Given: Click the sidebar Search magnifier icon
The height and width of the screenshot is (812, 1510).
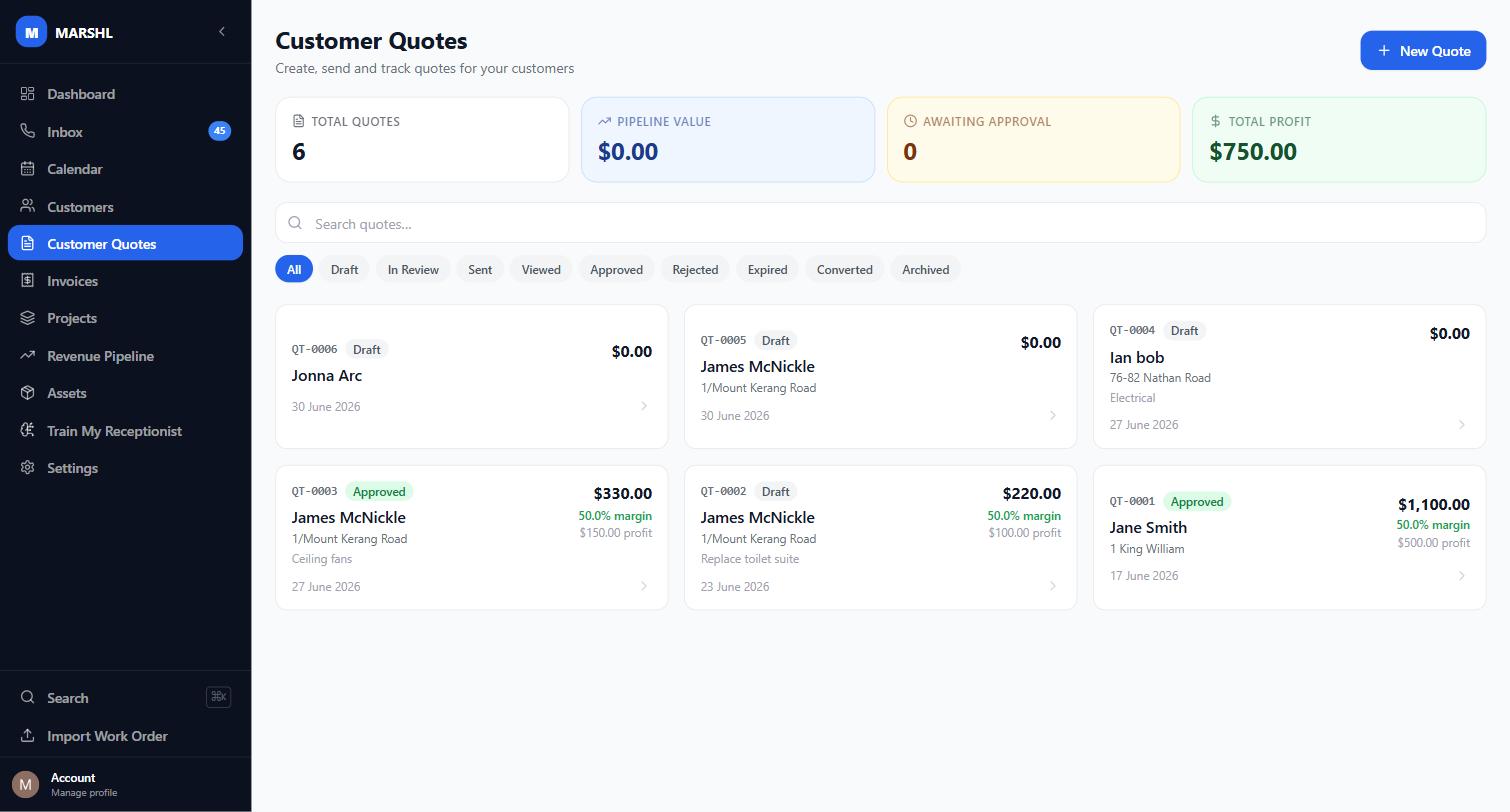Looking at the screenshot, I should (27, 698).
